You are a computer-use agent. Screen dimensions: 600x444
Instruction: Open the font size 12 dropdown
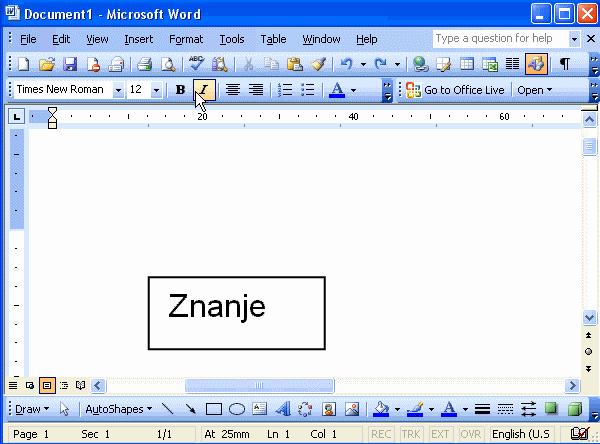156,90
